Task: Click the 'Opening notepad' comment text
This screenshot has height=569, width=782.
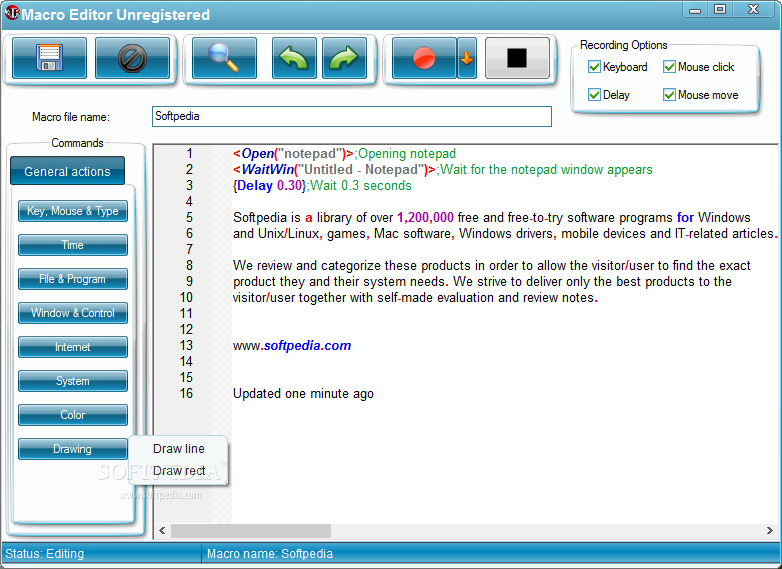Action: 407,154
